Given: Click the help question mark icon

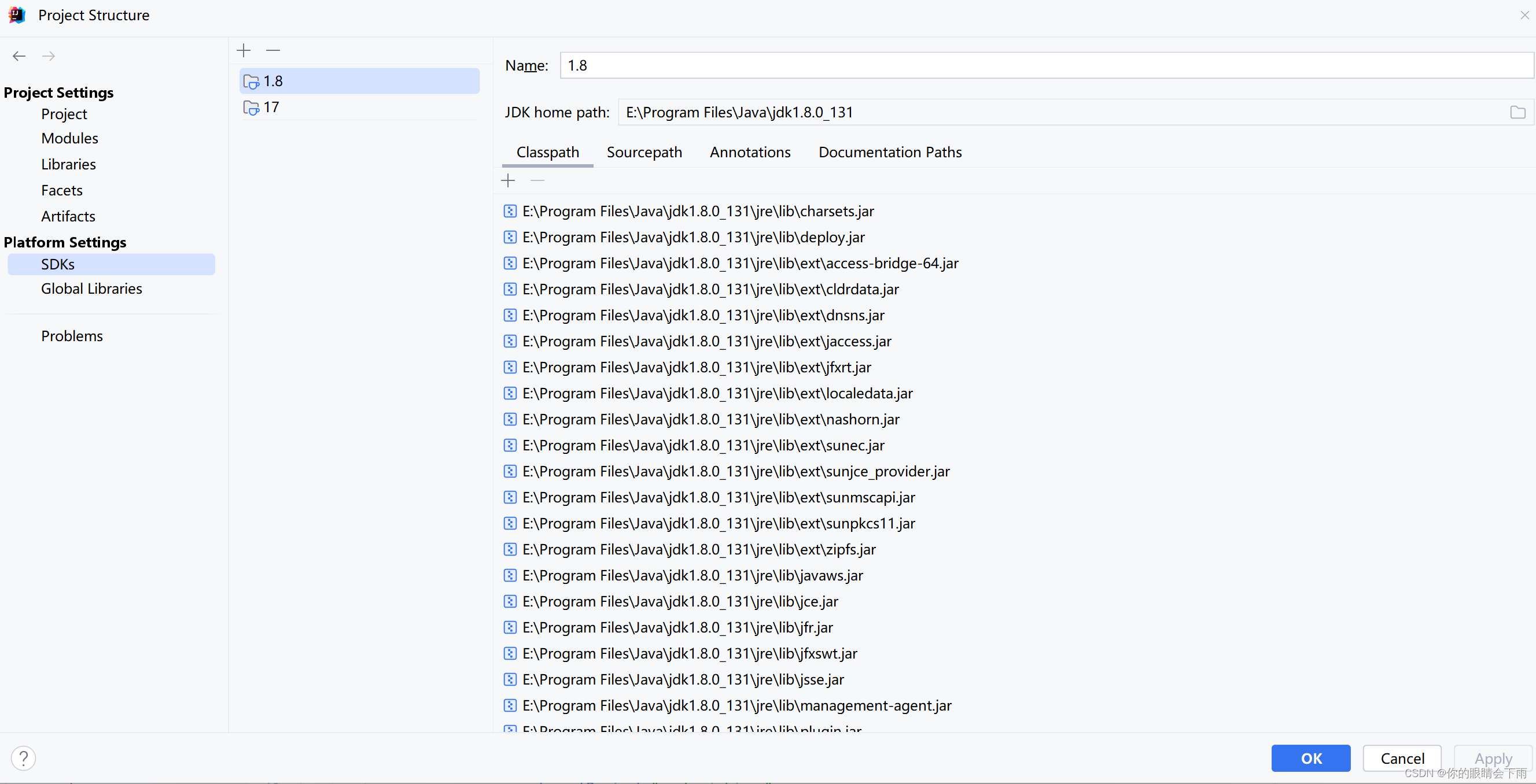Looking at the screenshot, I should (24, 758).
